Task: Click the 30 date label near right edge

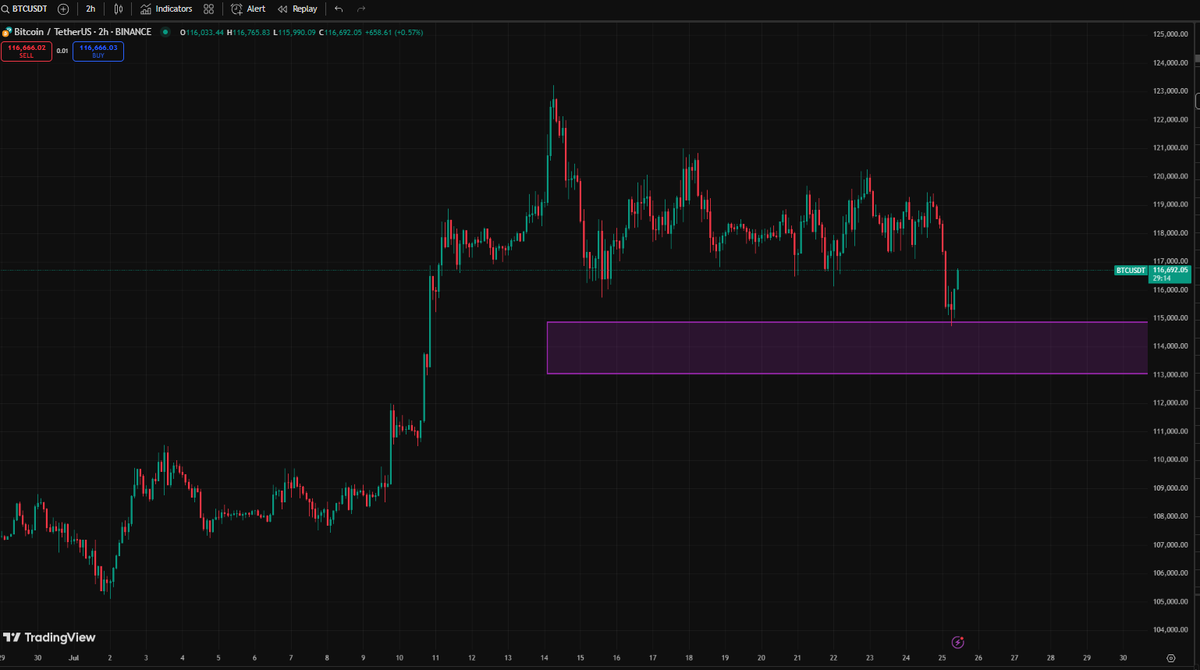Action: pyautogui.click(x=1123, y=658)
